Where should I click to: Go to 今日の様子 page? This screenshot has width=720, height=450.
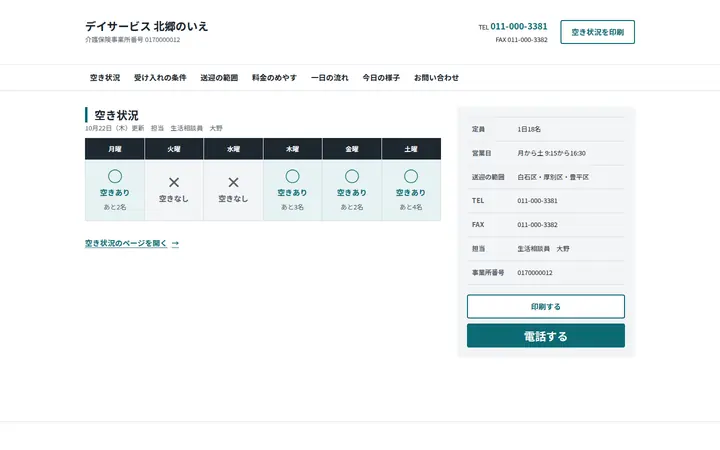point(381,78)
